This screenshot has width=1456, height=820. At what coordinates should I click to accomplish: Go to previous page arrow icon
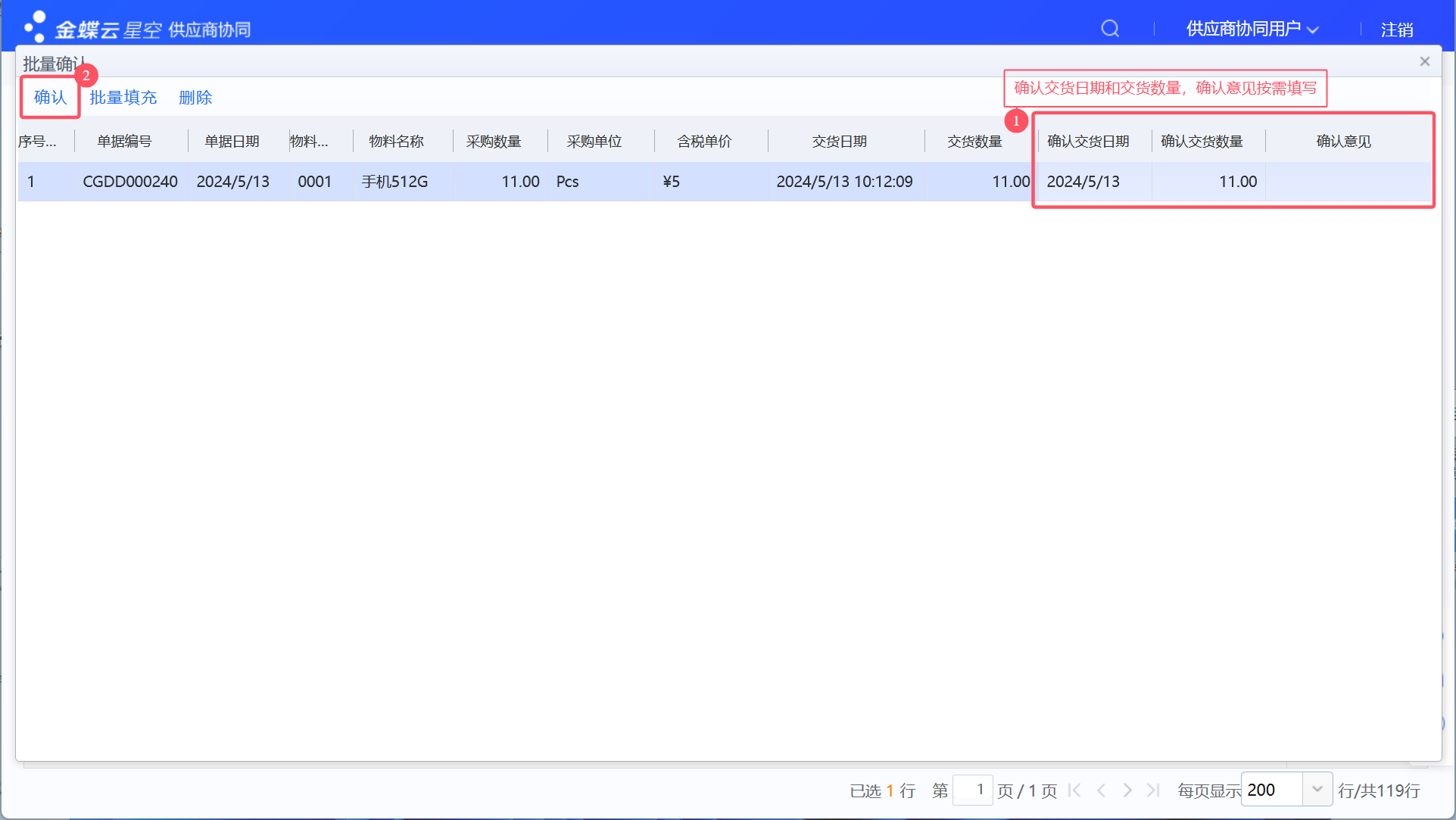1102,790
